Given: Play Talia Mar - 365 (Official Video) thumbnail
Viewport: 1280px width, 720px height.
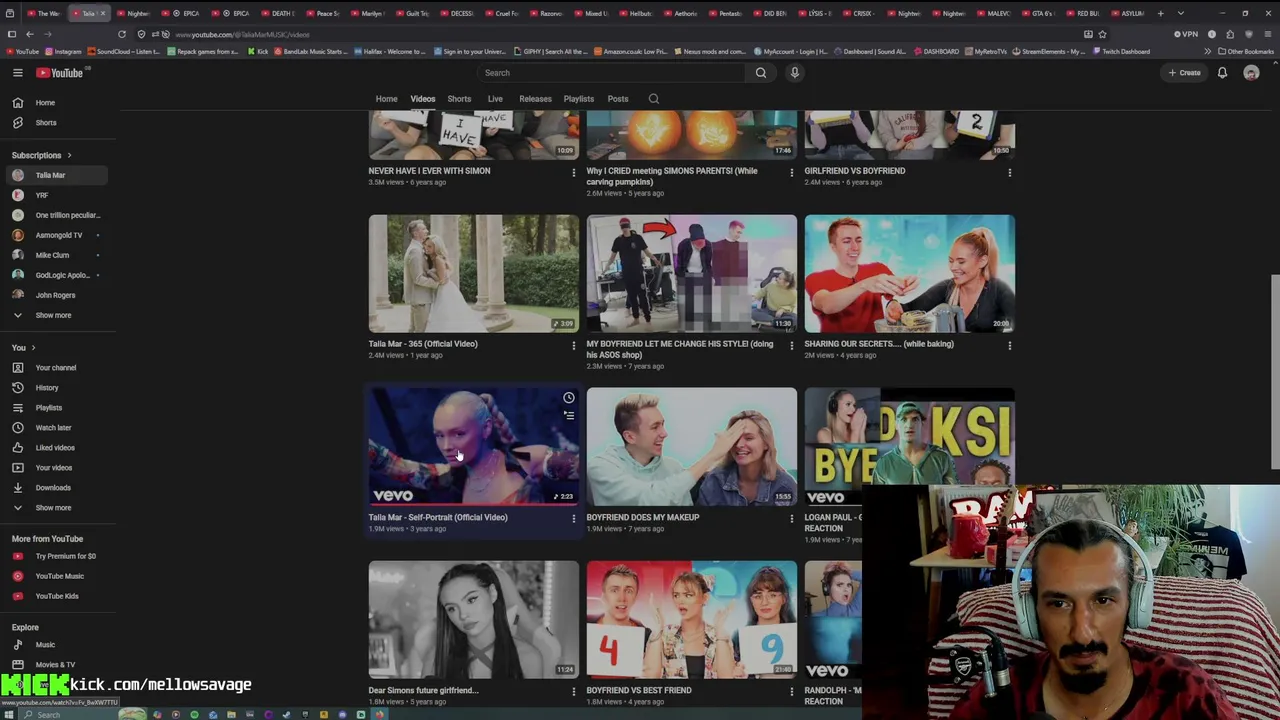Looking at the screenshot, I should [473, 273].
